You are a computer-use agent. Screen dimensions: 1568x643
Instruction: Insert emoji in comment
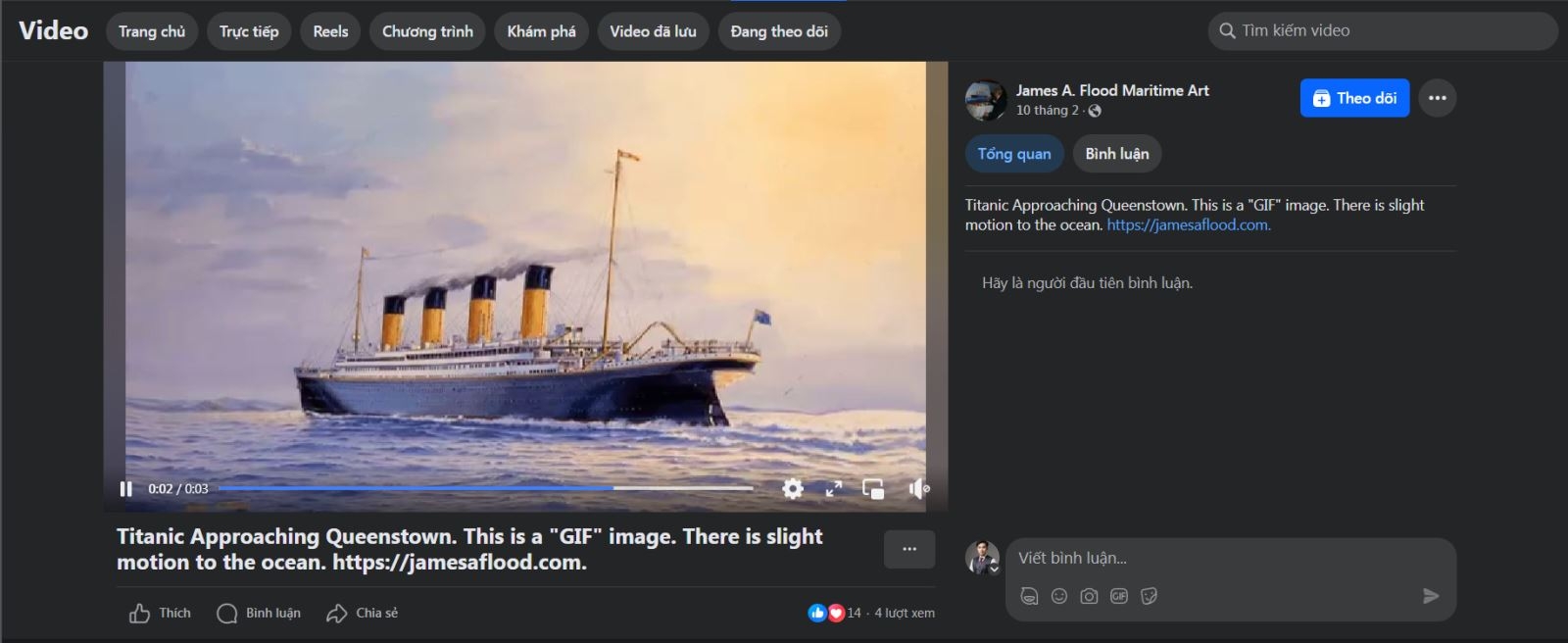pos(1059,596)
